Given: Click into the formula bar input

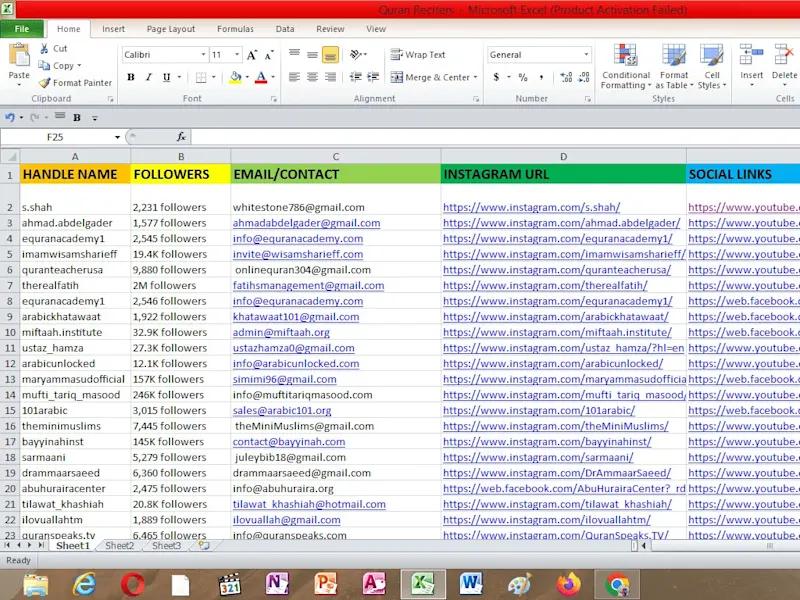Looking at the screenshot, I should click(495, 137).
